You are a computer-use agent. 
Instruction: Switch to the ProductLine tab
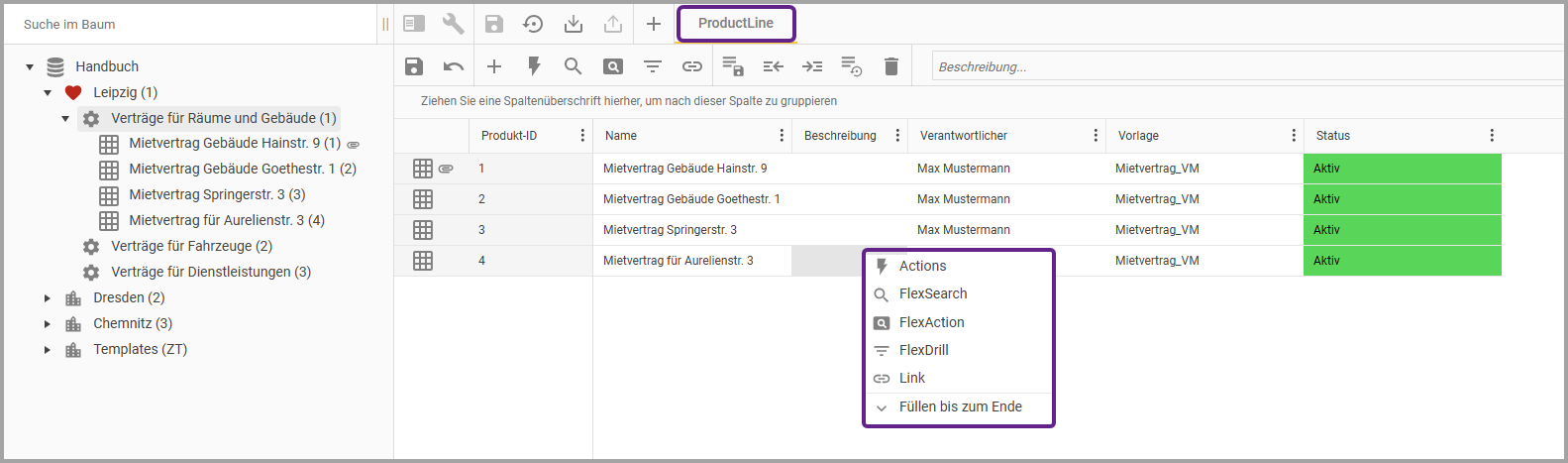(x=735, y=24)
